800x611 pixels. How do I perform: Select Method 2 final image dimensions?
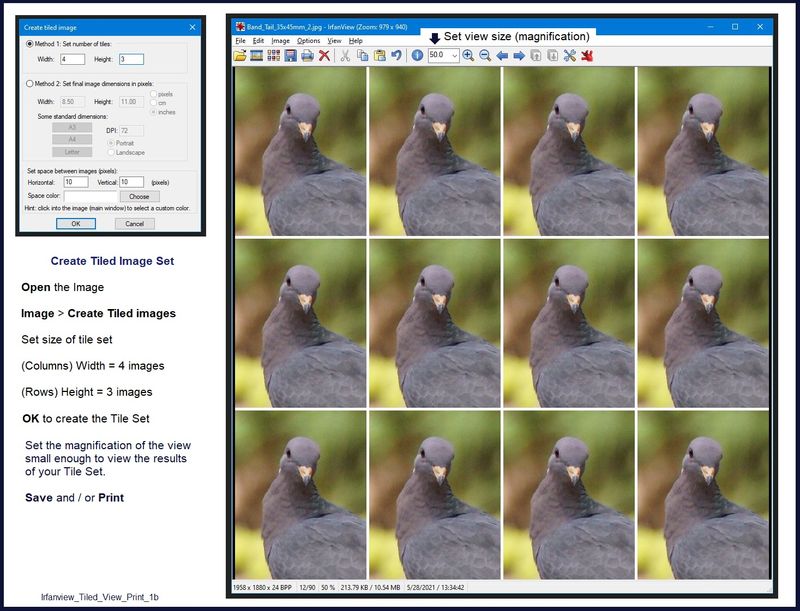[x=29, y=84]
